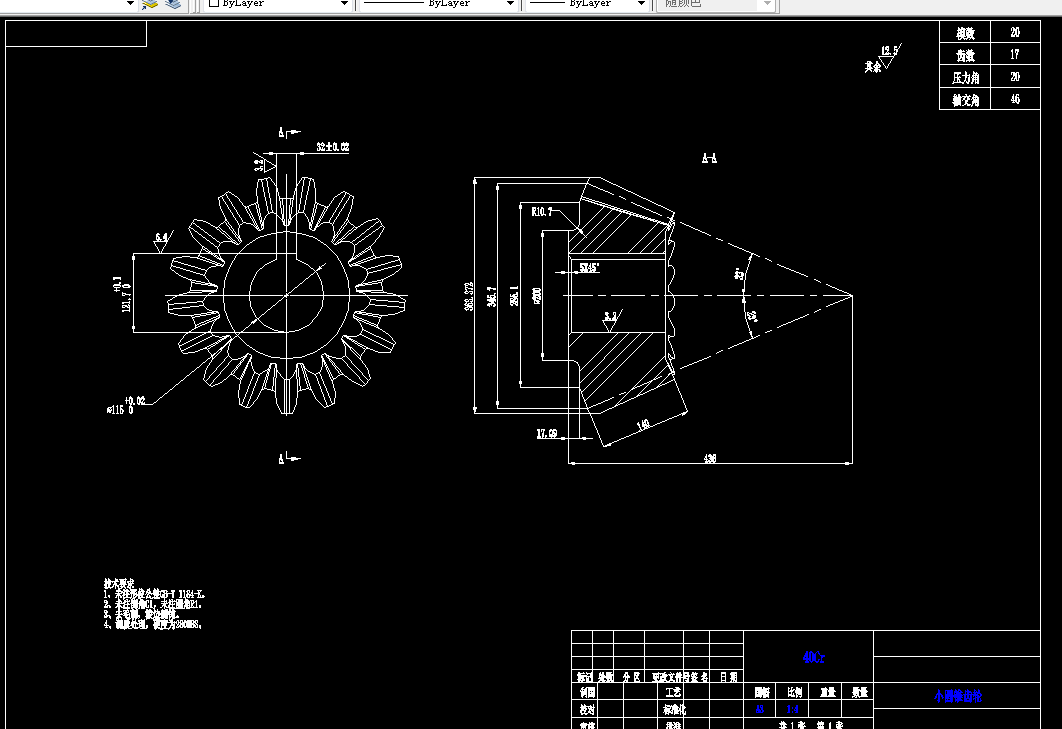Click the 工艺 cell in title block
The width and height of the screenshot is (1062, 729).
(673, 692)
